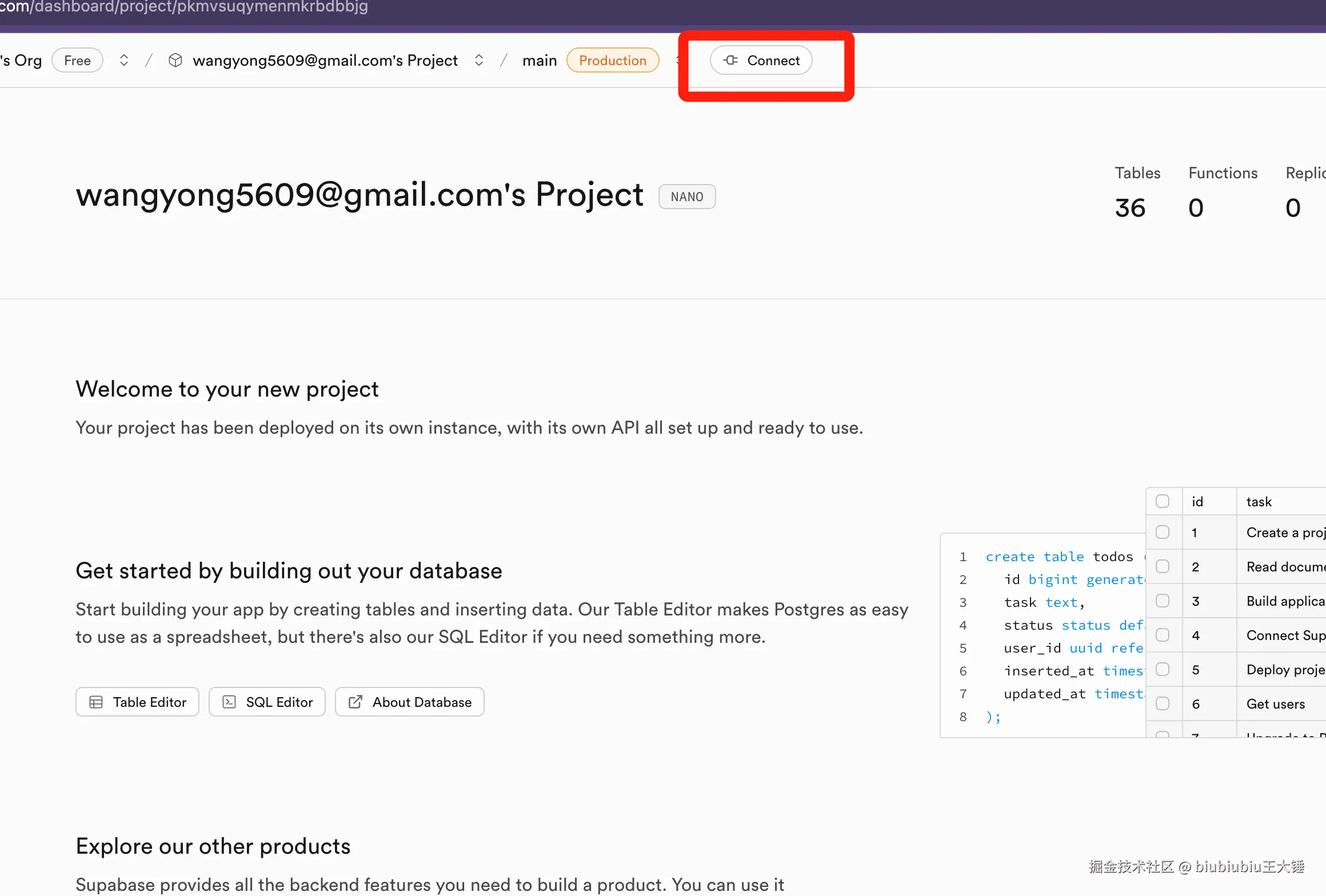This screenshot has height=896, width=1326.
Task: Expand the organization switcher chevrons
Action: pyautogui.click(x=123, y=60)
